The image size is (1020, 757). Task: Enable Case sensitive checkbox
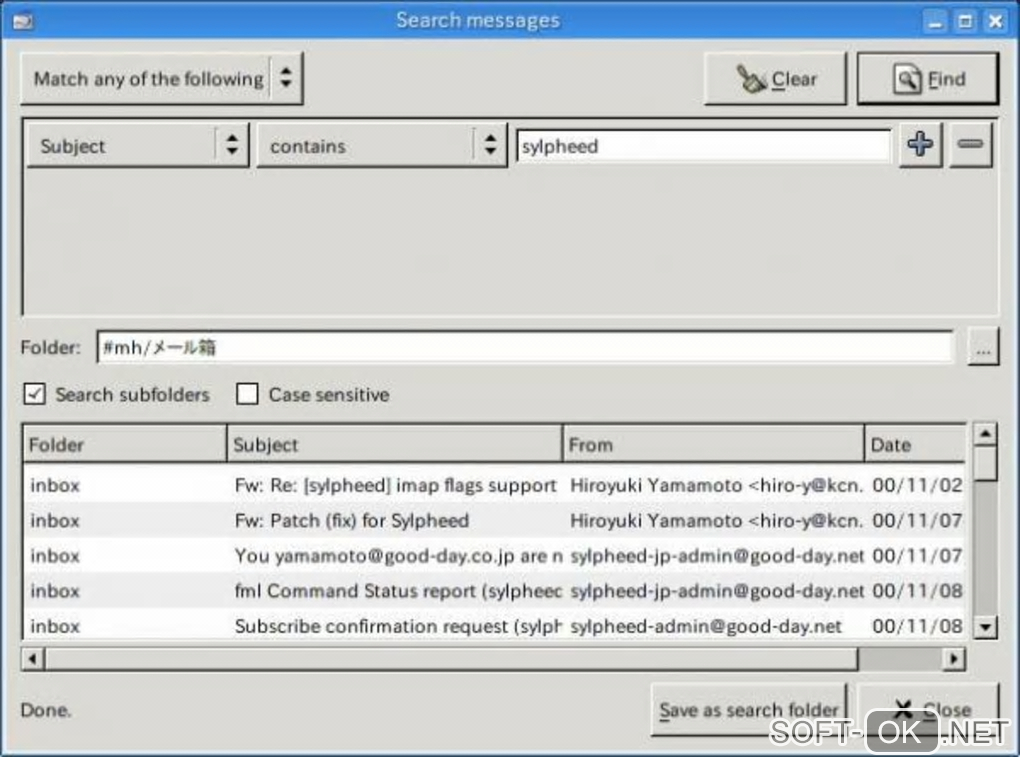[x=247, y=394]
